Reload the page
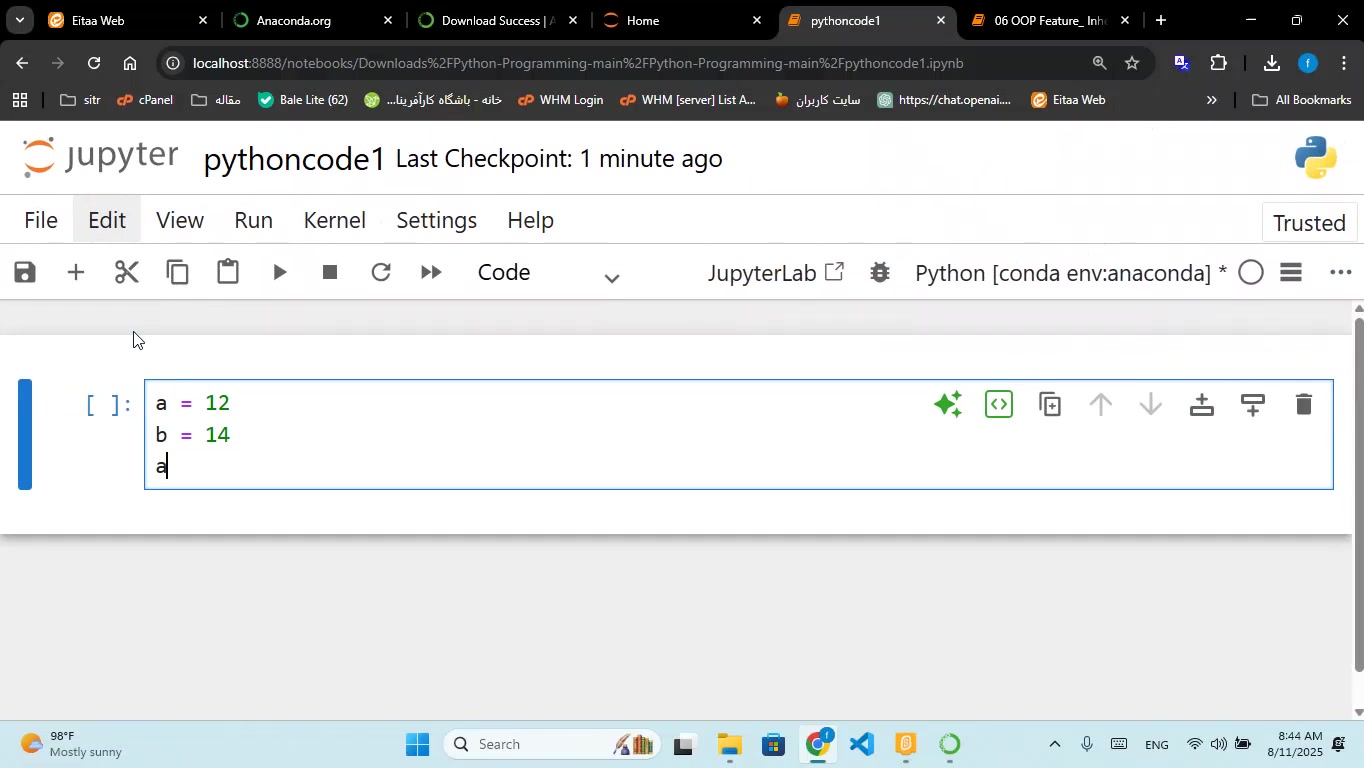 [x=93, y=63]
